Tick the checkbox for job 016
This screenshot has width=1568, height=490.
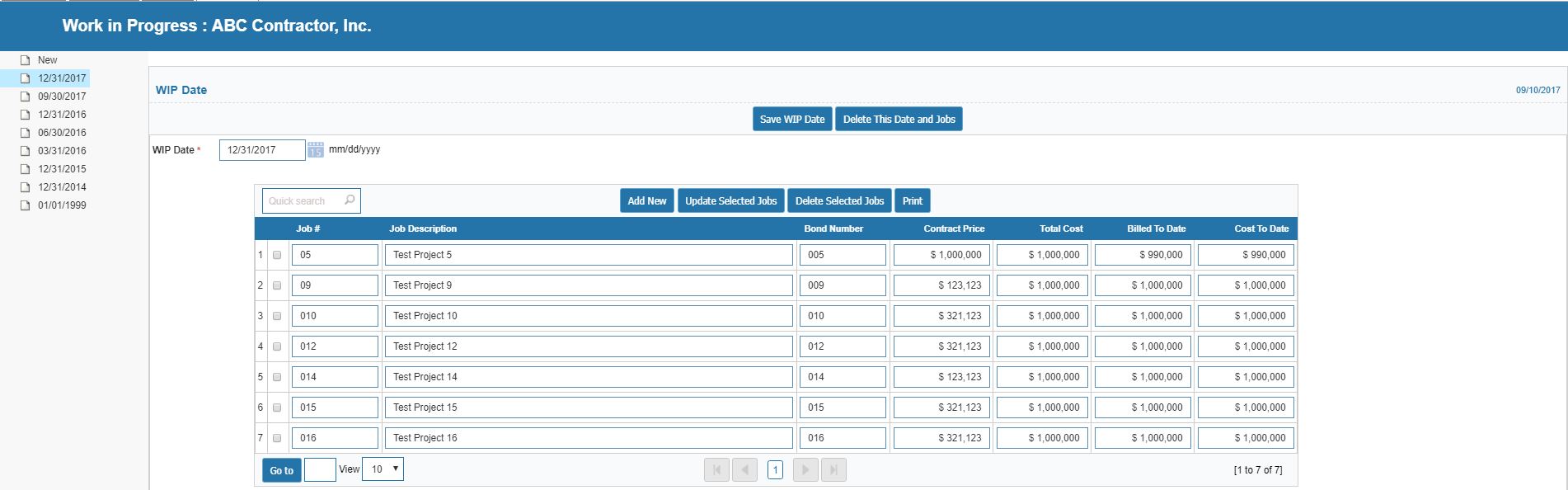pyautogui.click(x=277, y=438)
